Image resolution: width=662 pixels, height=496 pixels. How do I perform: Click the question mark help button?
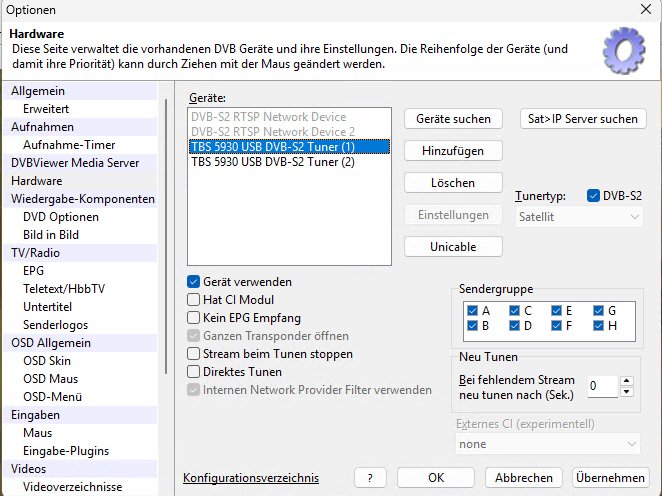click(x=370, y=478)
